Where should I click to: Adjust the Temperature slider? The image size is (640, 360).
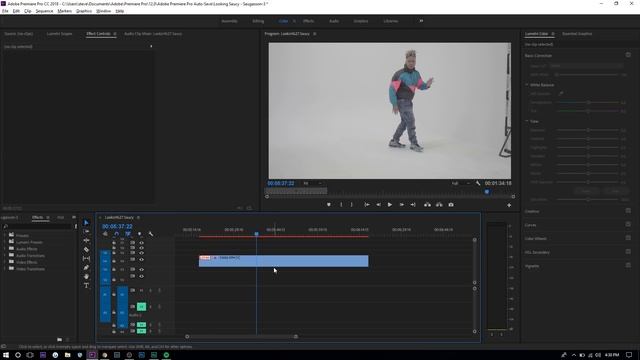click(588, 102)
